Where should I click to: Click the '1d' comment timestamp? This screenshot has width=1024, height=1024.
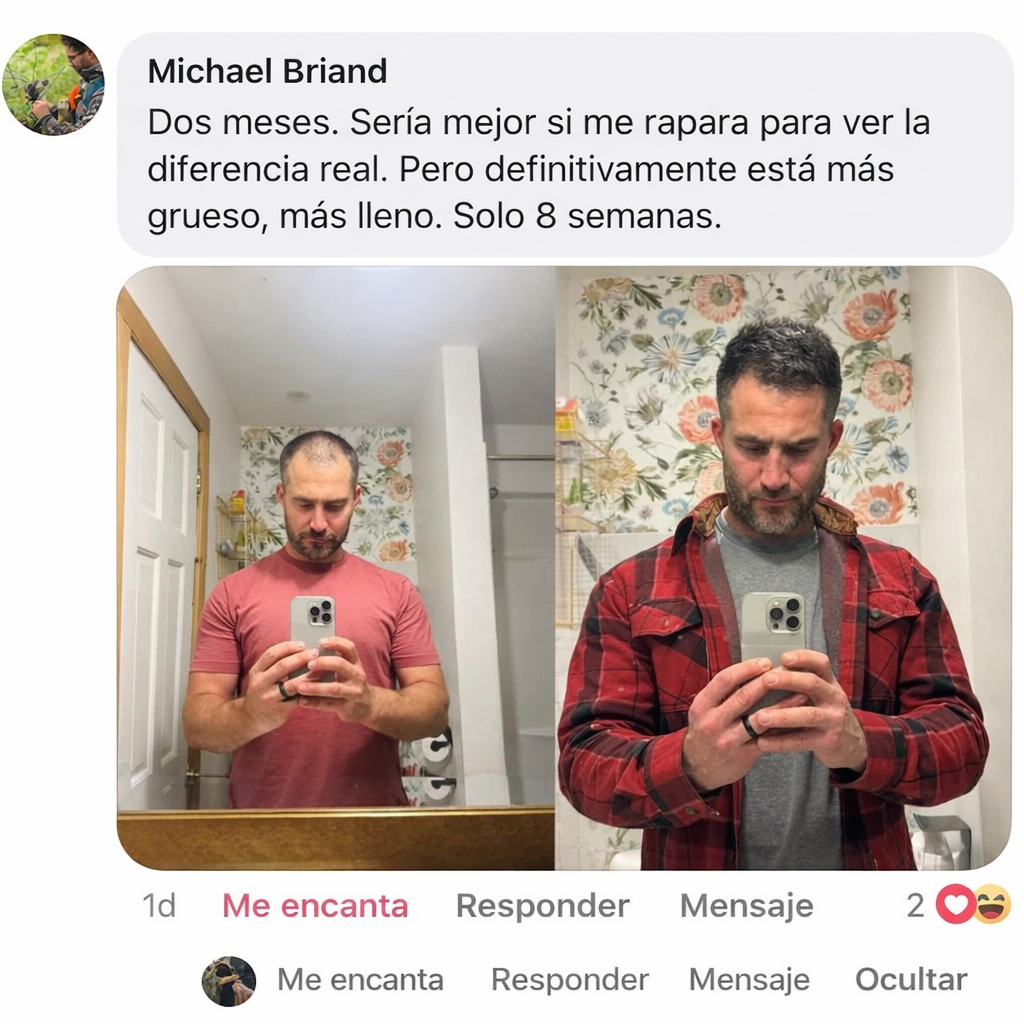159,906
